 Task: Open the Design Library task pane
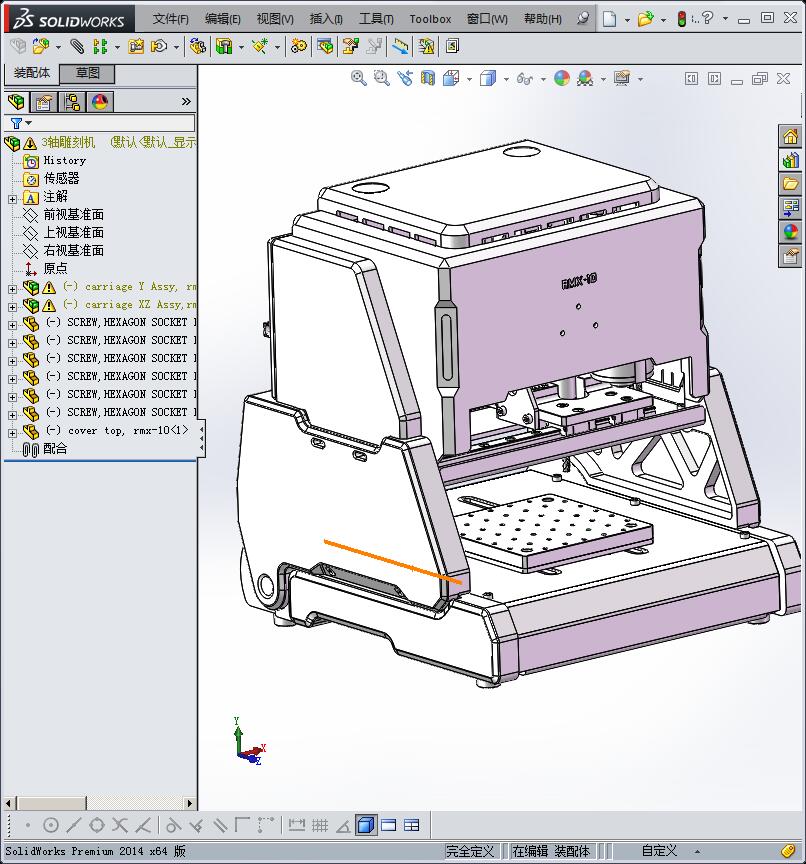pyautogui.click(x=791, y=160)
